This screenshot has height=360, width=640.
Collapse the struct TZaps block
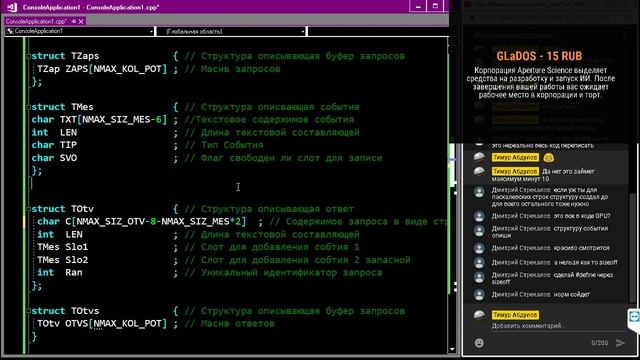28,56
